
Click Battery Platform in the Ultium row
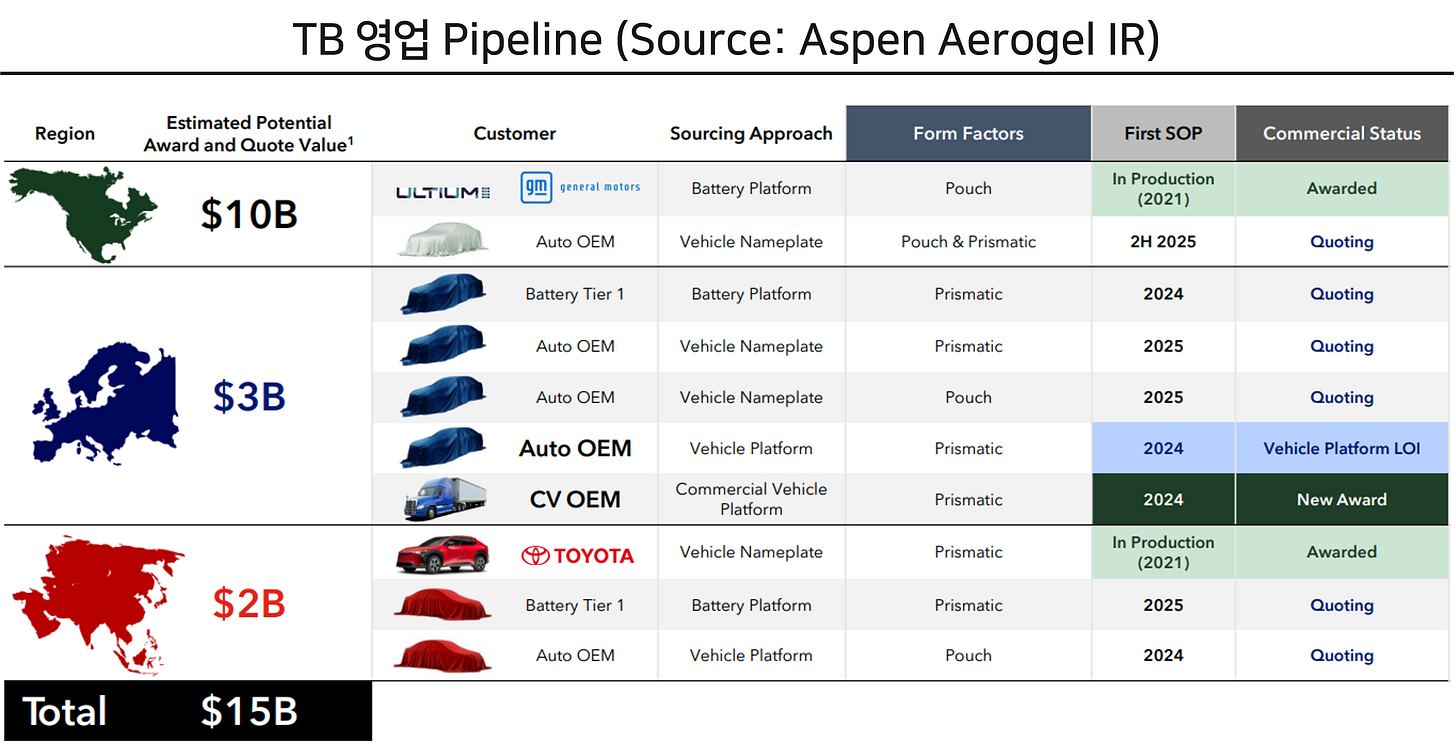click(x=751, y=188)
